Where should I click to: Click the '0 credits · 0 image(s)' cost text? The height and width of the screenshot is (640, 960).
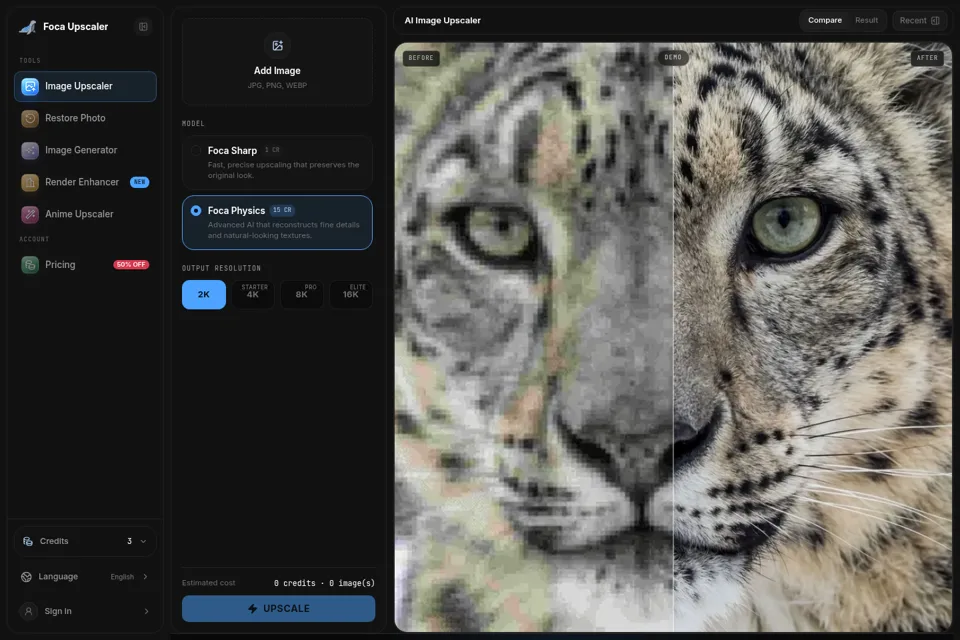(324, 583)
